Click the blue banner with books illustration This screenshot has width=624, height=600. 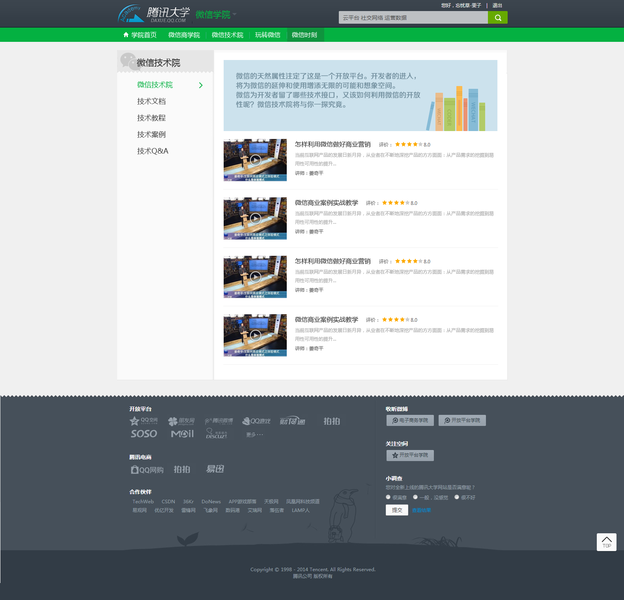coord(360,95)
